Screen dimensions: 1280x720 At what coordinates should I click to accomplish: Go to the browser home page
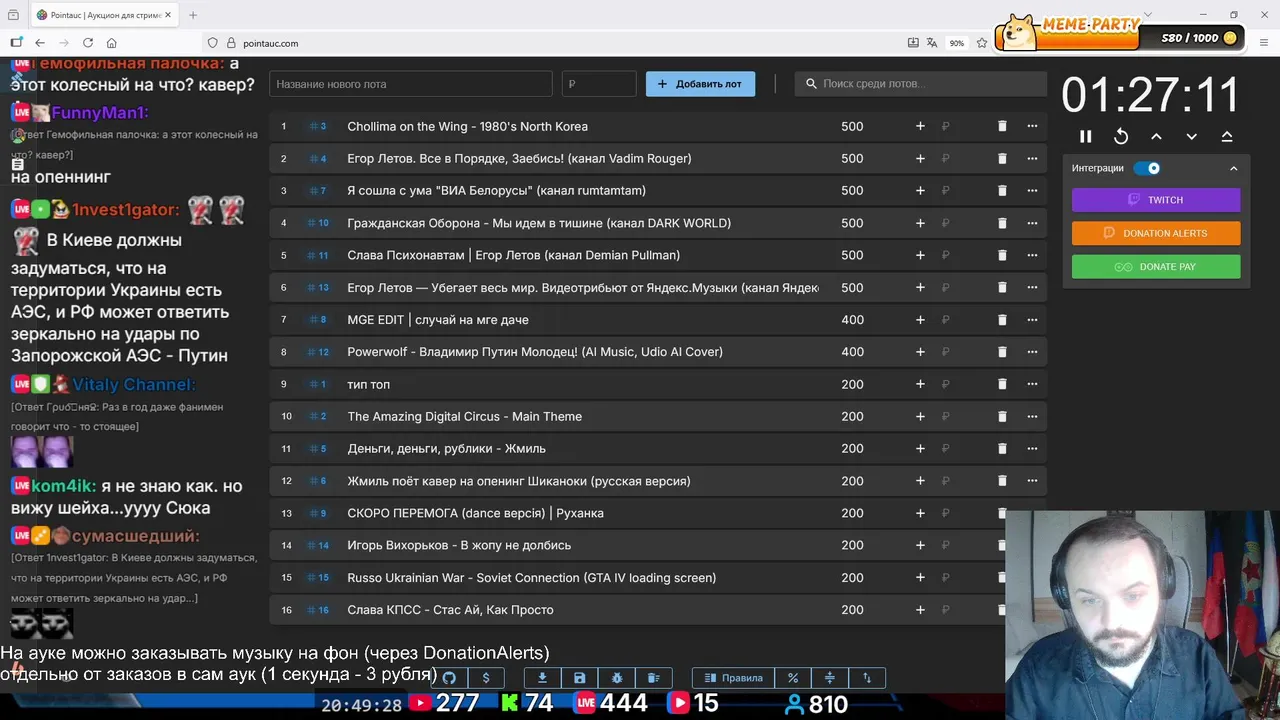[x=112, y=43]
